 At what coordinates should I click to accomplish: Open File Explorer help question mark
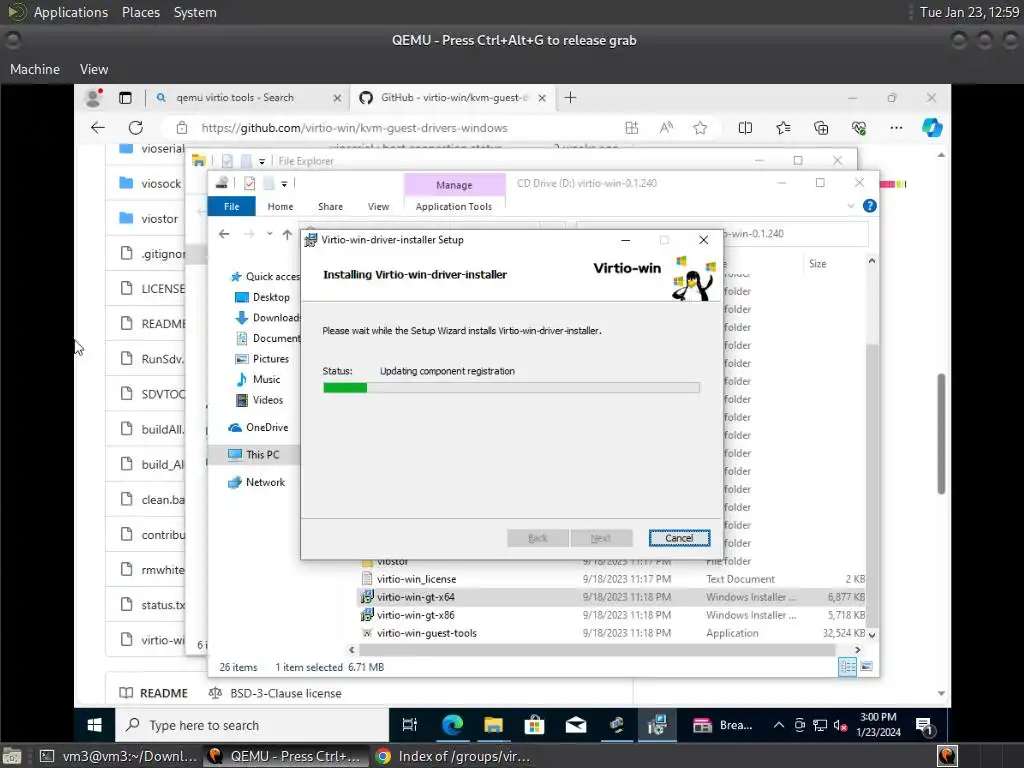point(870,206)
